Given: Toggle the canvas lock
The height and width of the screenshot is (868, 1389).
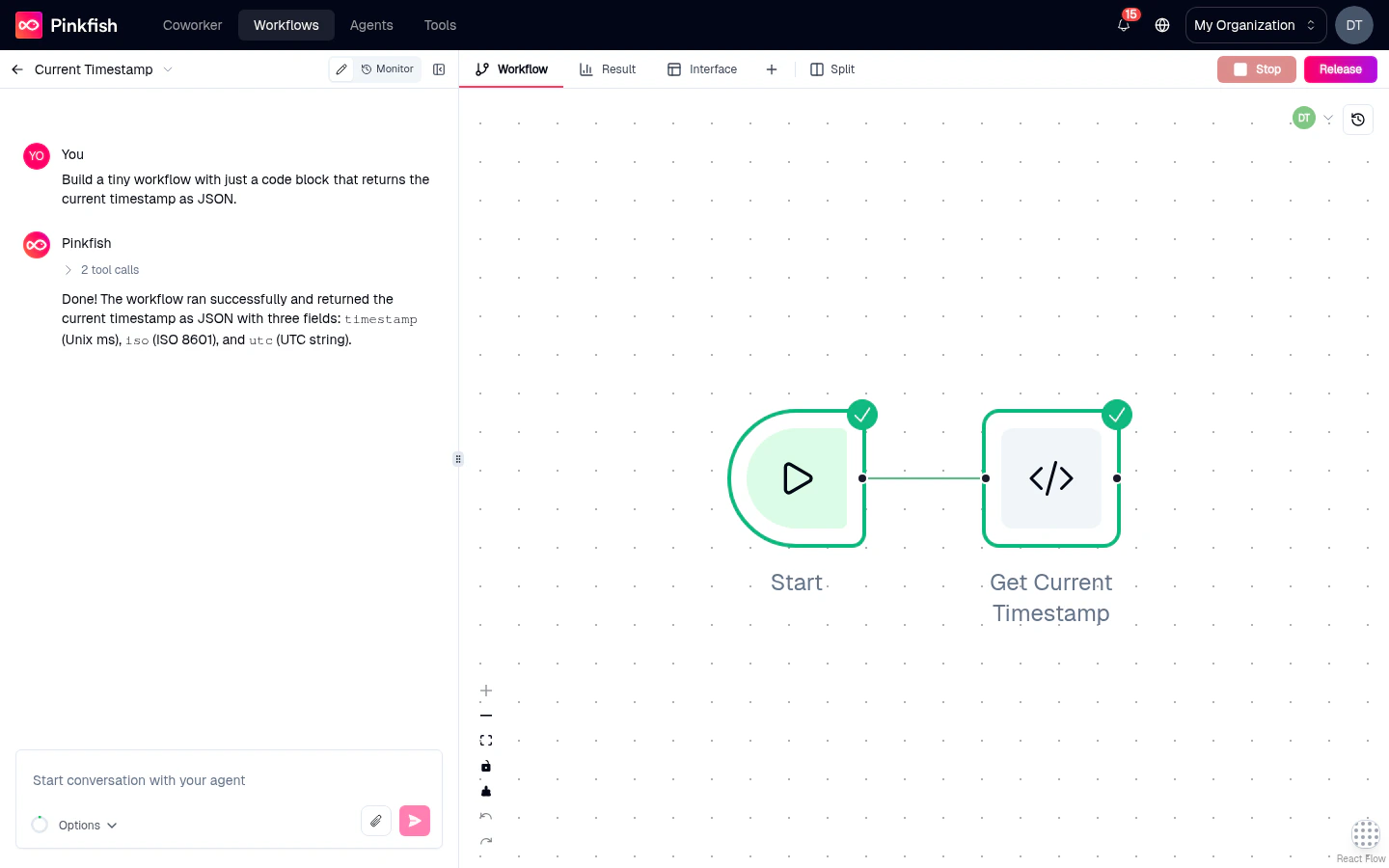Looking at the screenshot, I should pyautogui.click(x=486, y=766).
